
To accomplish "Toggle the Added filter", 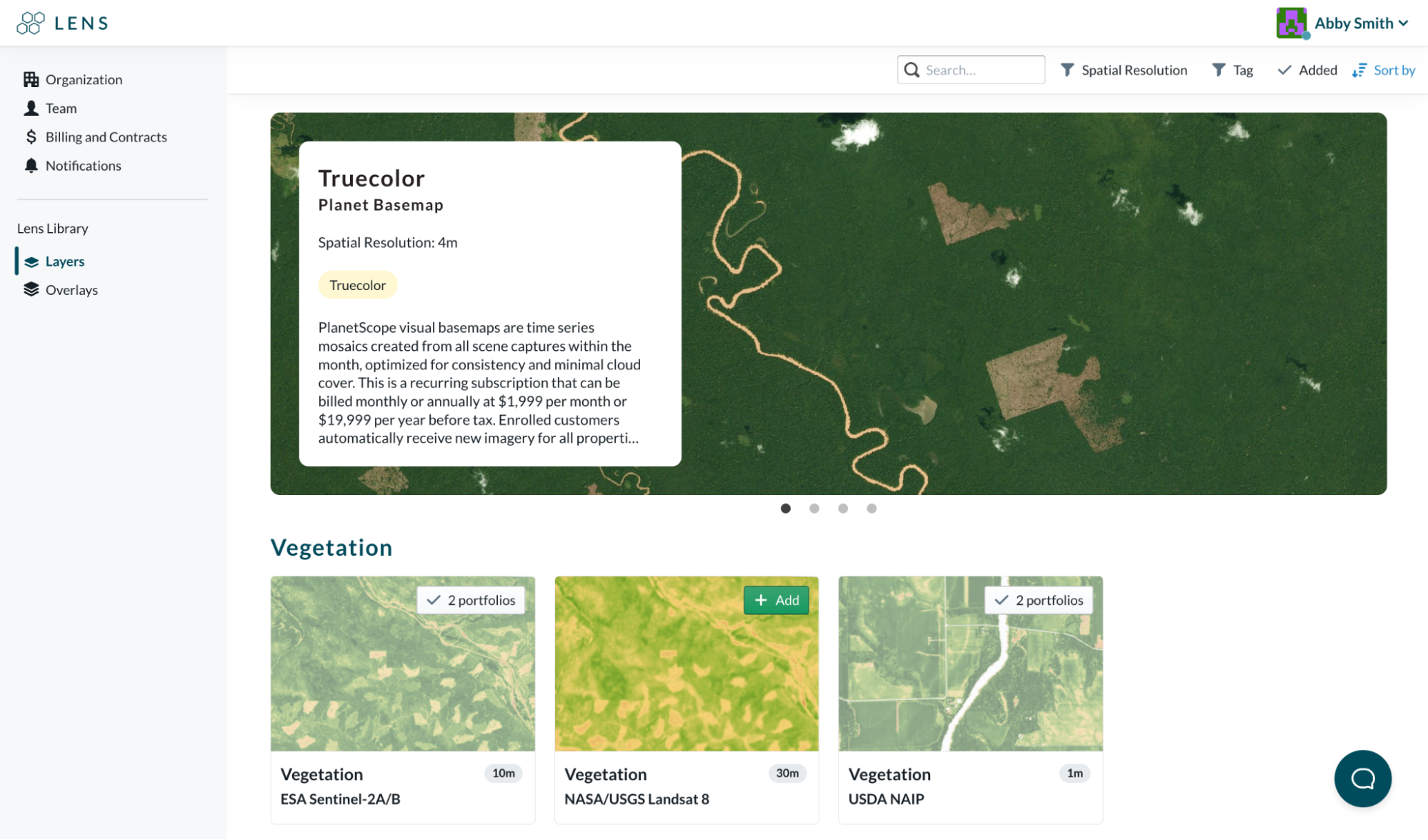I will coord(1307,69).
